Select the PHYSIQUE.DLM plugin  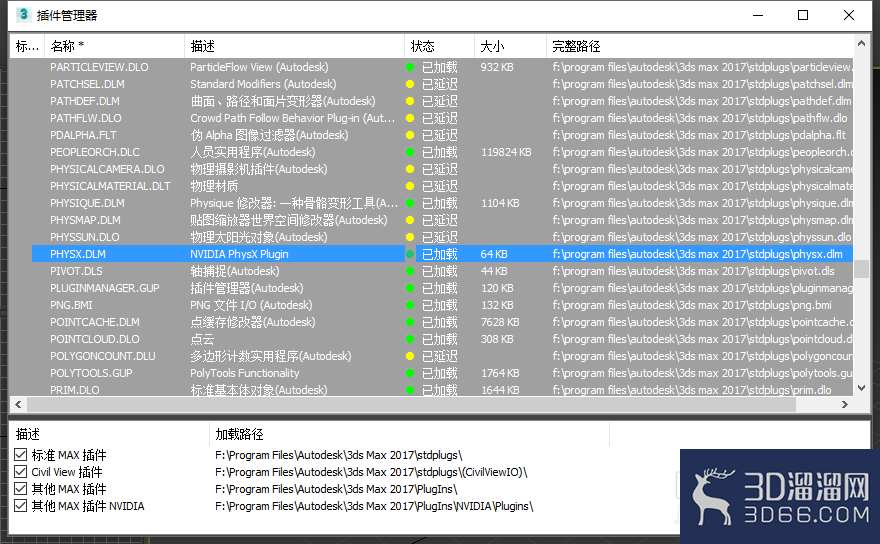[87, 203]
